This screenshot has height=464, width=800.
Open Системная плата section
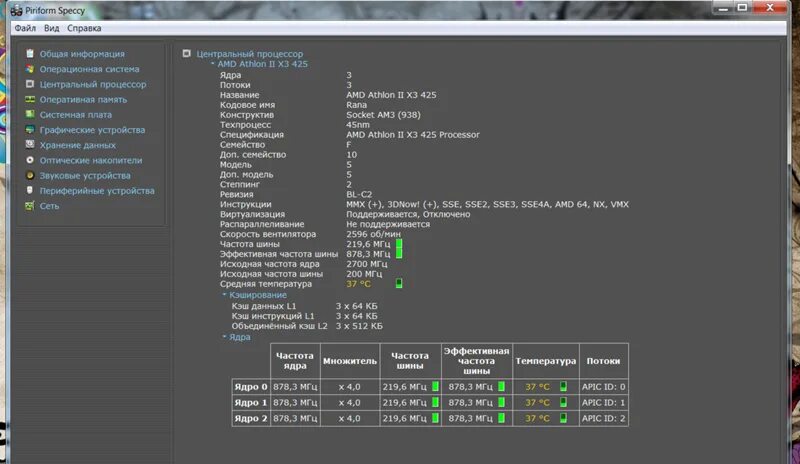(x=76, y=115)
